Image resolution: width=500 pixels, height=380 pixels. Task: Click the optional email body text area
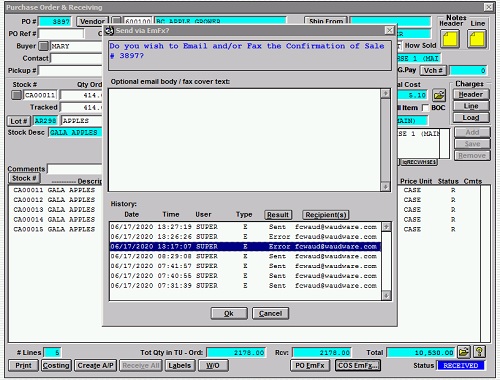pos(244,140)
